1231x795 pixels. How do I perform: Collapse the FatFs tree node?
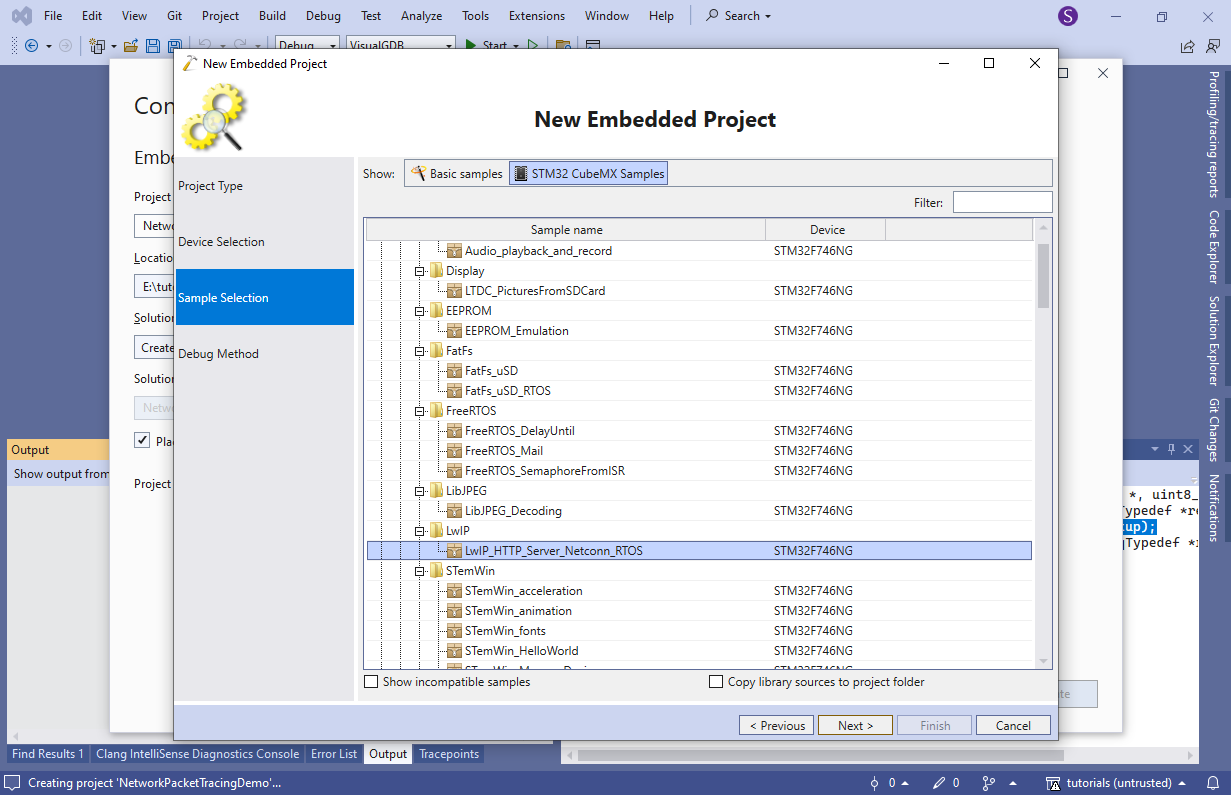coord(420,351)
